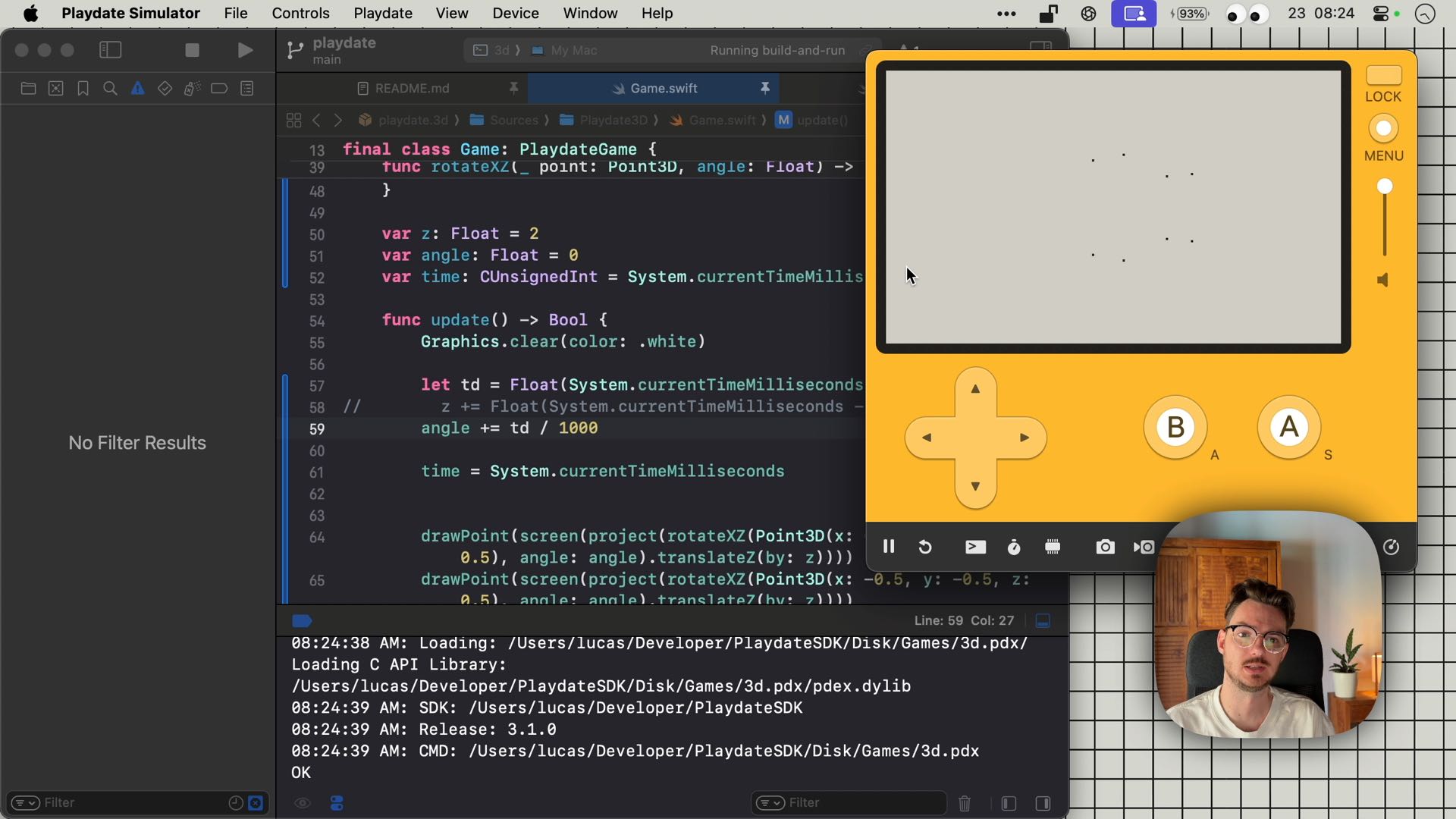Screen dimensions: 1456x819
Task: Open the issue navigator warning icon
Action: coord(137,89)
